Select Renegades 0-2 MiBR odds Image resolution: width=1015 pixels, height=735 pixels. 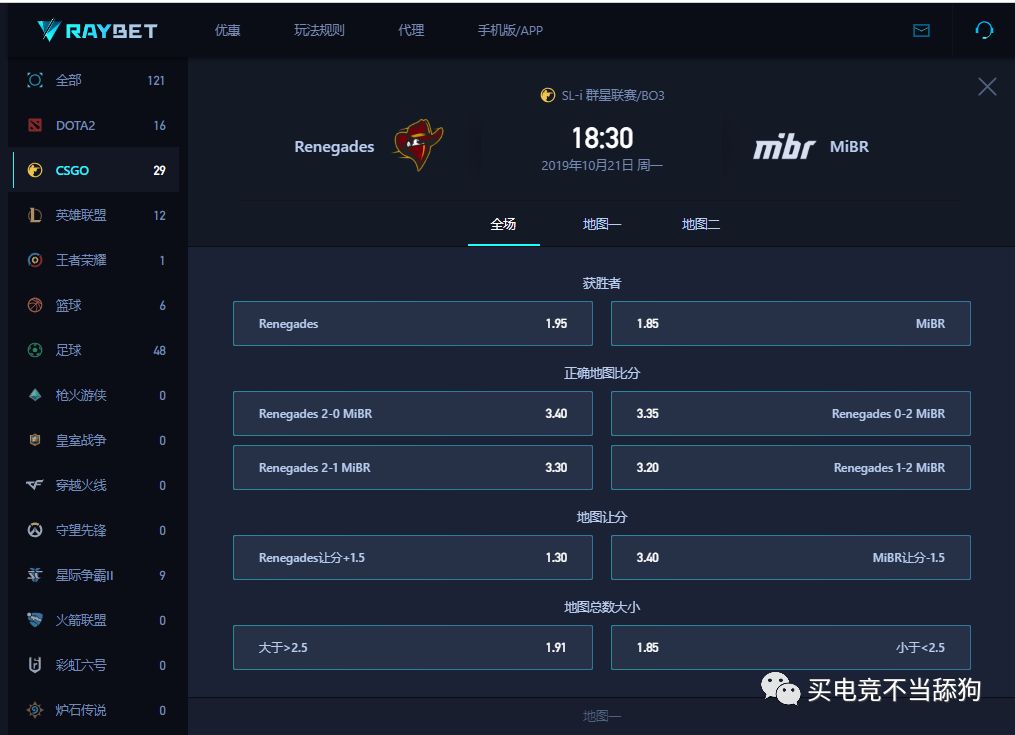pos(790,413)
